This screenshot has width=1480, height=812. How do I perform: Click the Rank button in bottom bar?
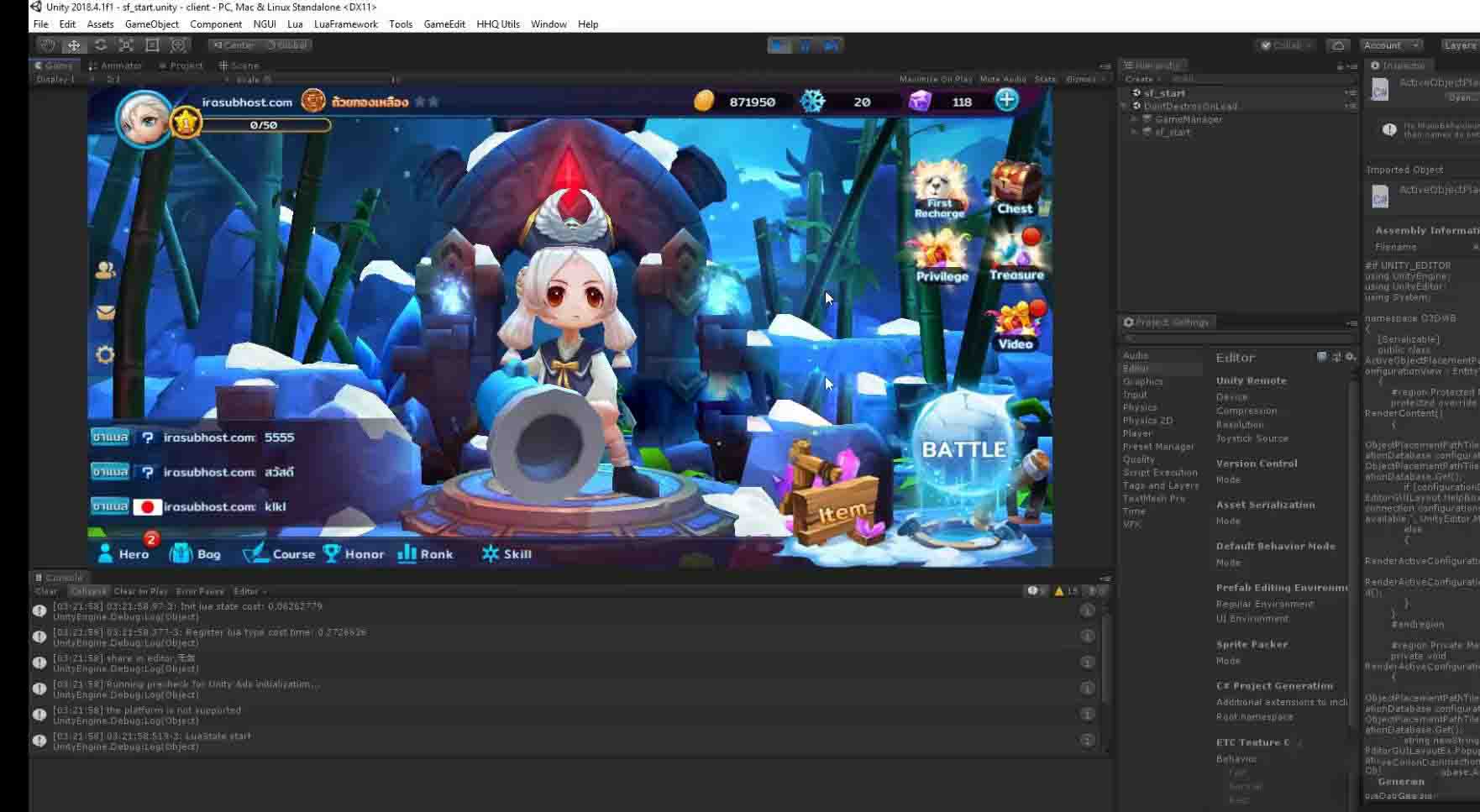click(x=425, y=554)
